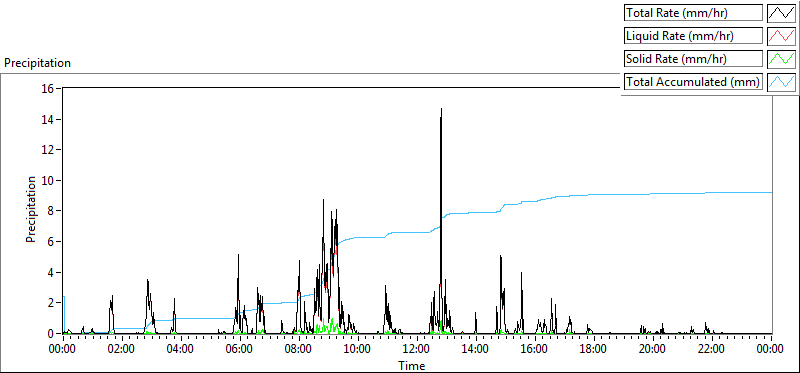The width and height of the screenshot is (800, 373).
Task: Click the Total Rate black line icon
Action: pos(782,13)
